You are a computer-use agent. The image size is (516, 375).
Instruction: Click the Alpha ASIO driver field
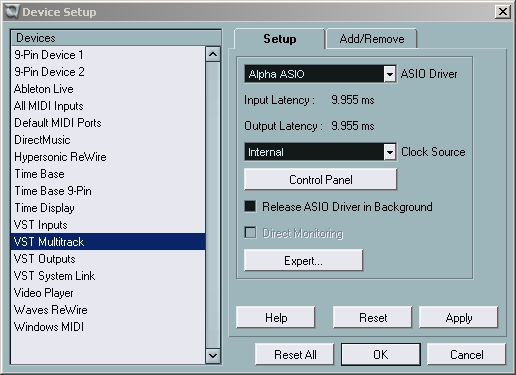click(x=314, y=74)
